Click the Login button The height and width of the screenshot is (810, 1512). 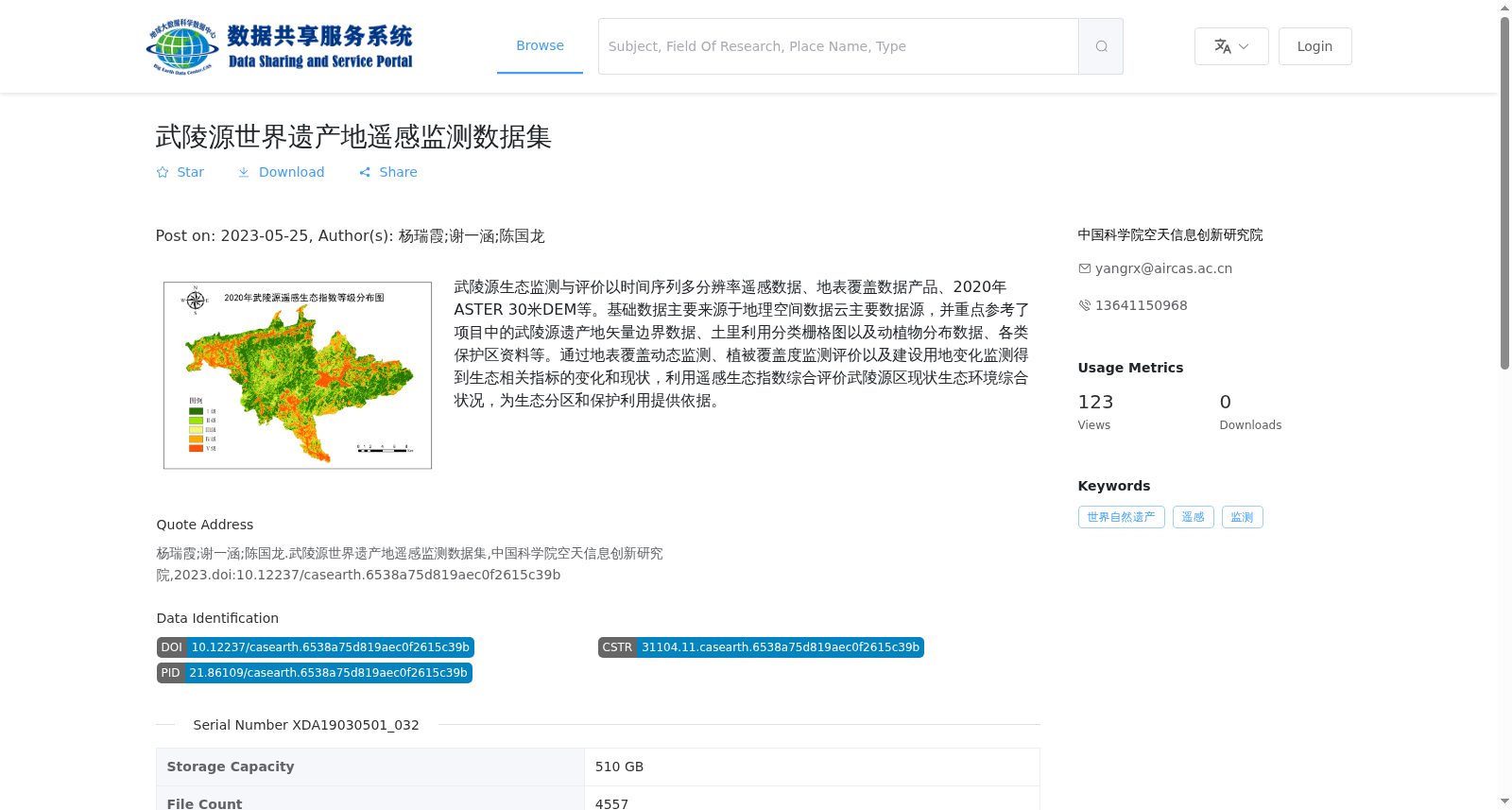1314,46
